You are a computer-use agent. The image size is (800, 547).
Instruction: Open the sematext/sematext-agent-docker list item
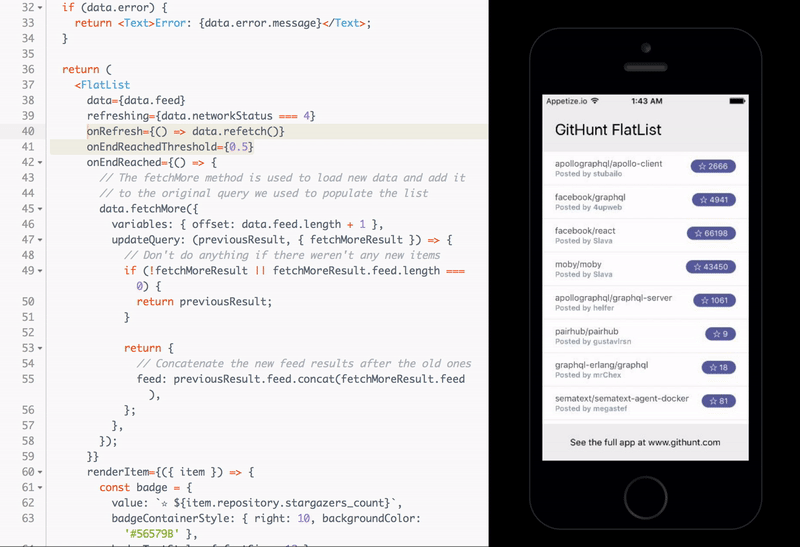point(645,403)
